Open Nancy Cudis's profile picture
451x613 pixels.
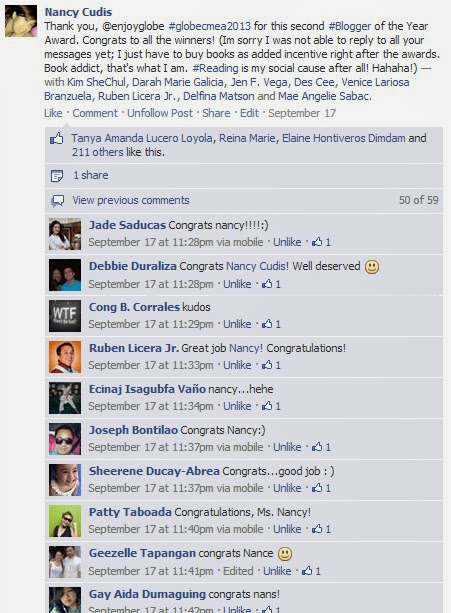[x=21, y=21]
